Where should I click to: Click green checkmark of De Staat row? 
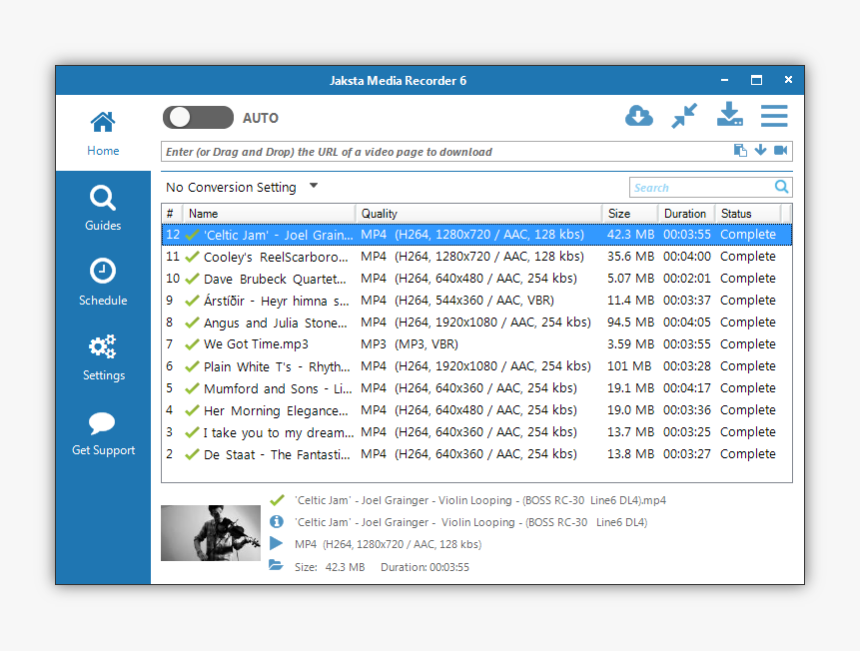[191, 454]
